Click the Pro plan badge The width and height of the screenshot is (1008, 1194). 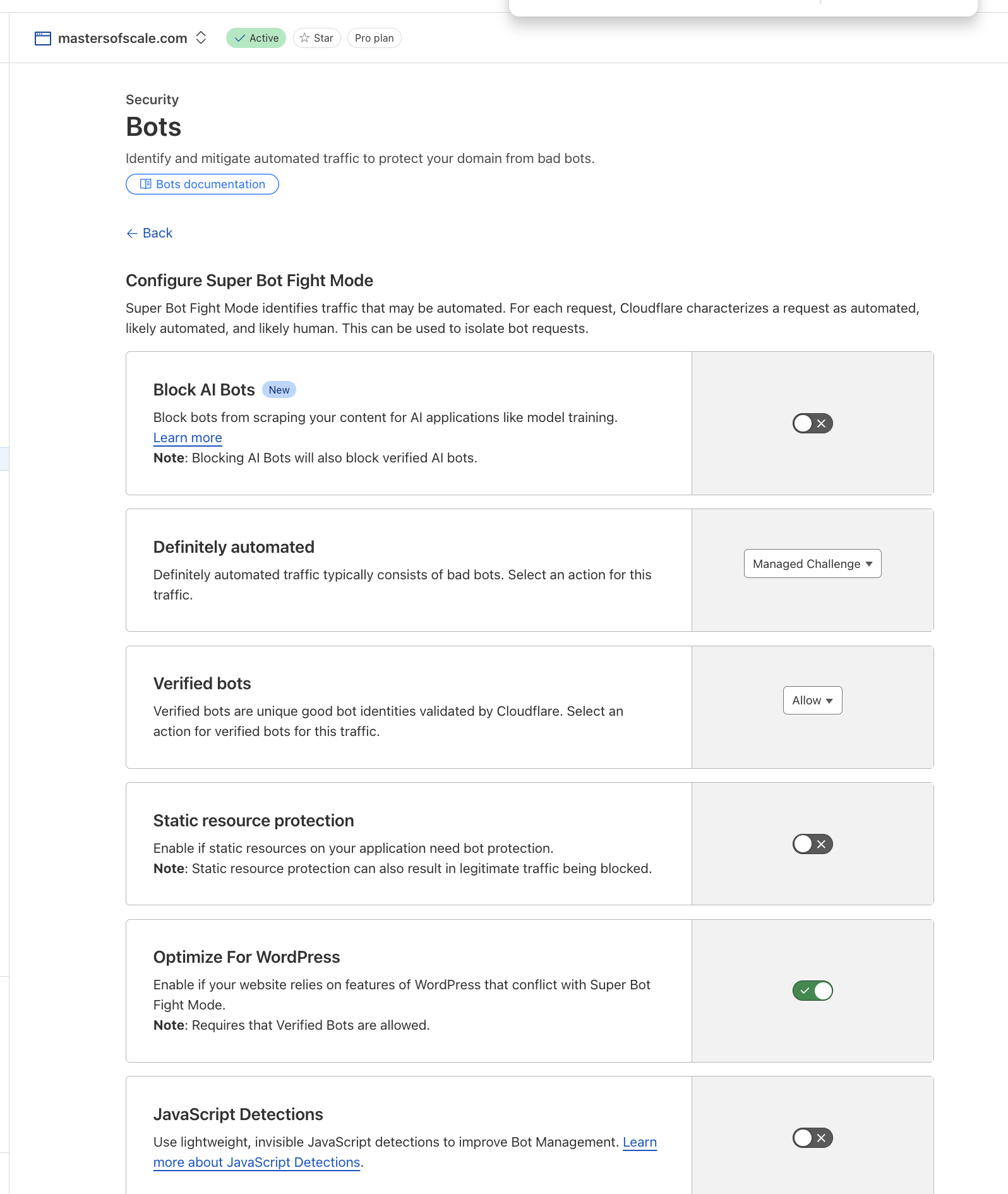pos(374,38)
